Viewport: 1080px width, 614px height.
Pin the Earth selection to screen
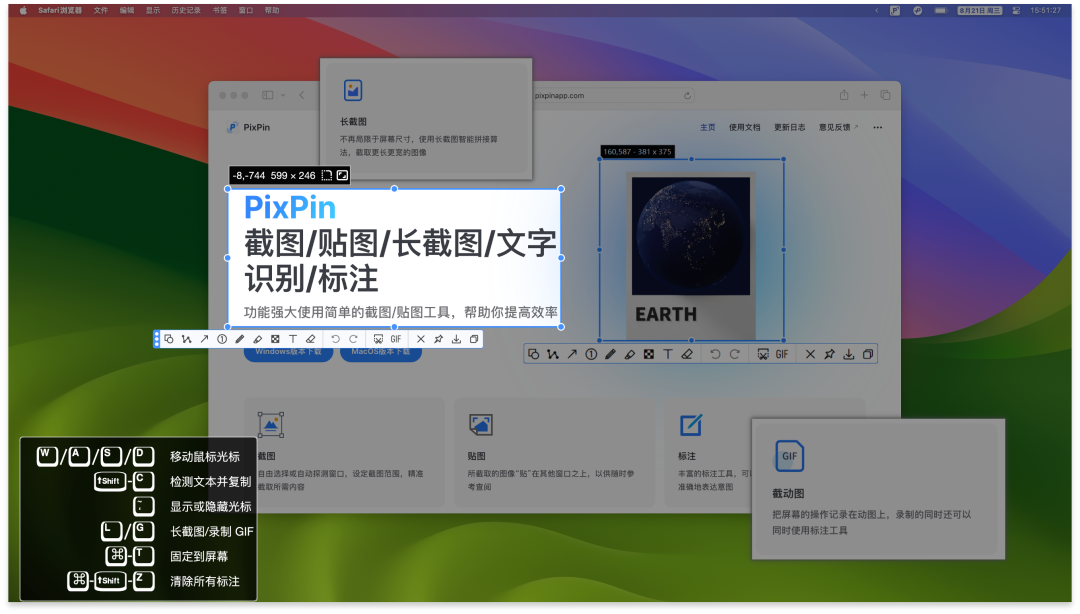(x=829, y=354)
